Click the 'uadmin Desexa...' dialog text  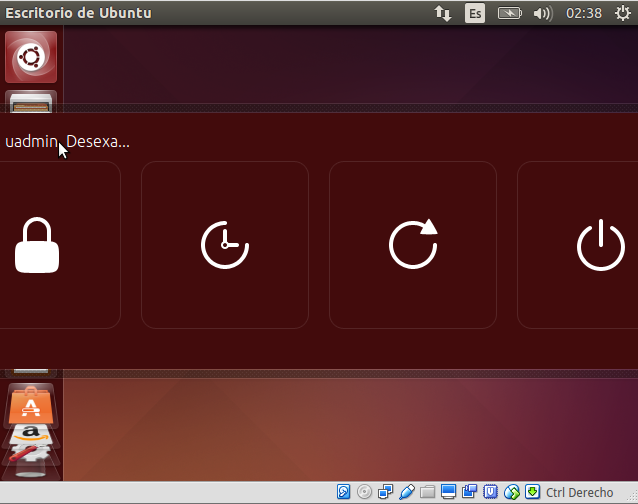tap(68, 142)
